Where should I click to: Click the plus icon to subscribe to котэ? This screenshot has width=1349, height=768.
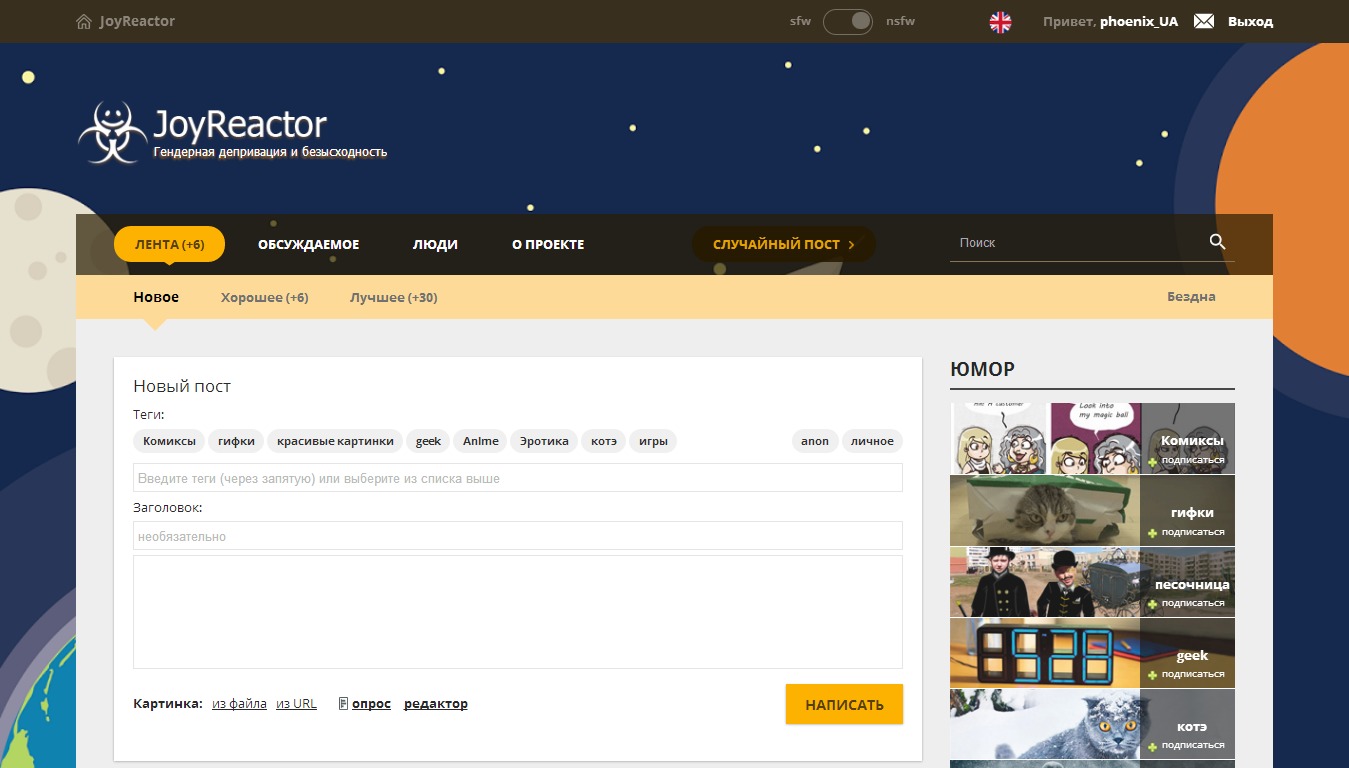click(x=1152, y=745)
